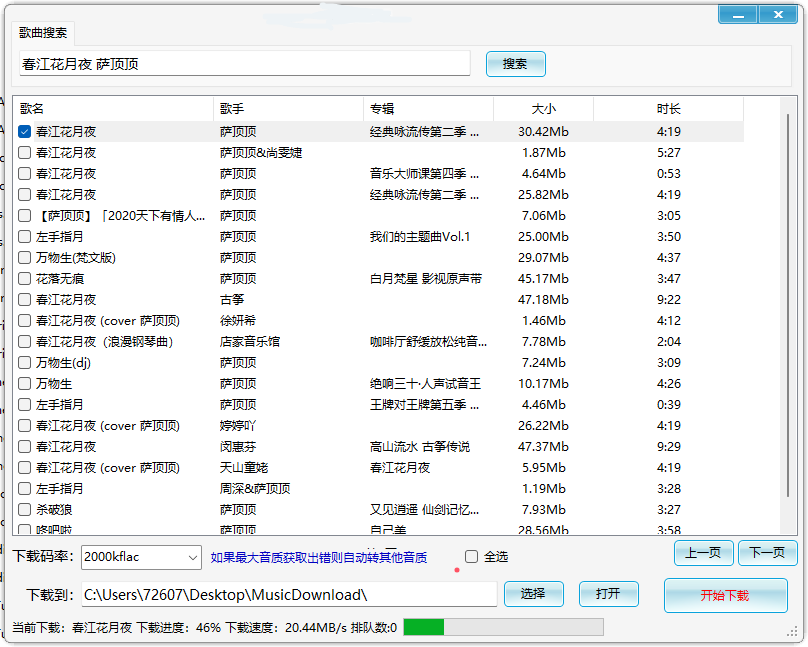Check the 杀破狼 song checkbox
The height and width of the screenshot is (647, 808).
pos(24,509)
